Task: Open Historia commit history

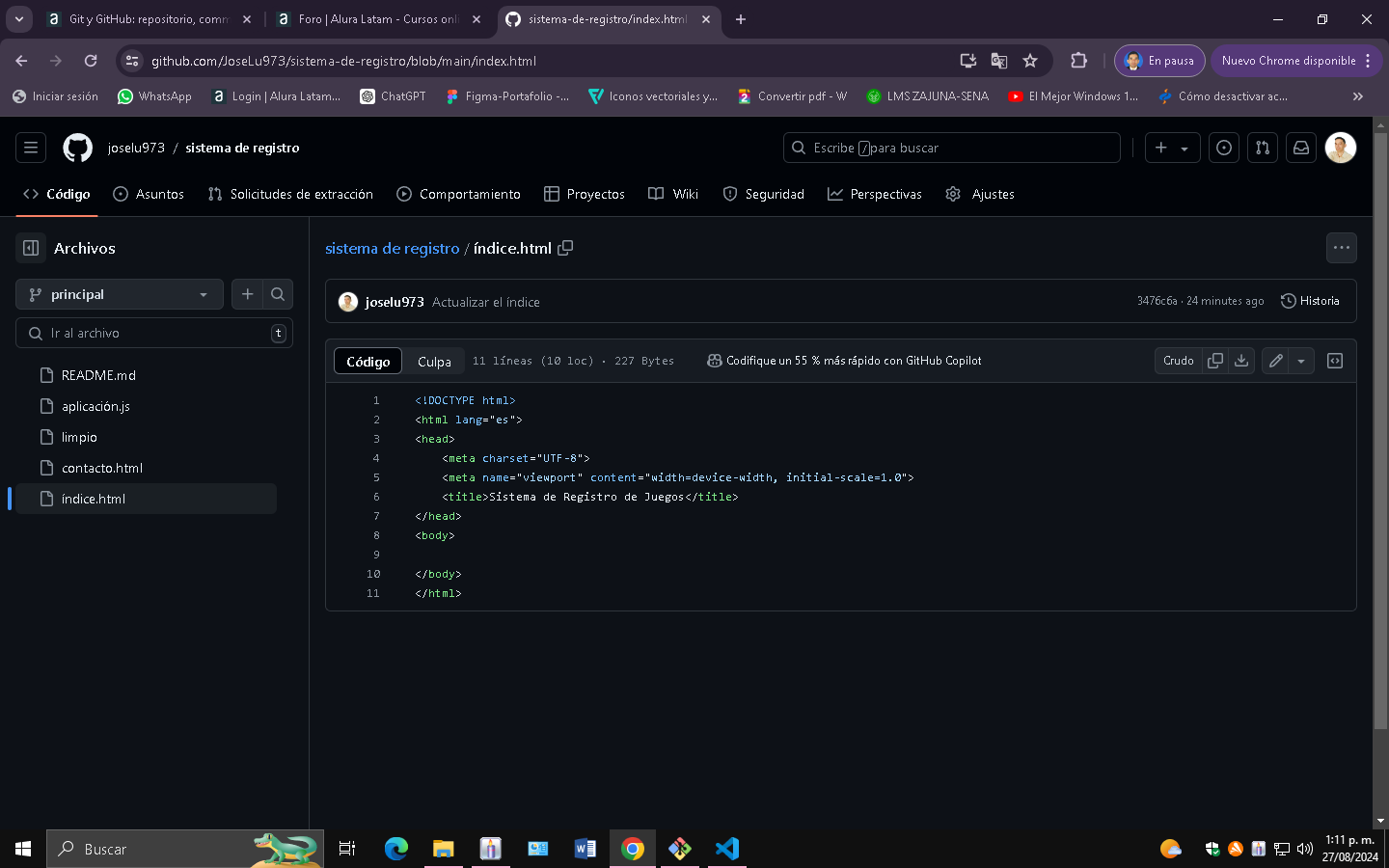Action: click(1310, 301)
